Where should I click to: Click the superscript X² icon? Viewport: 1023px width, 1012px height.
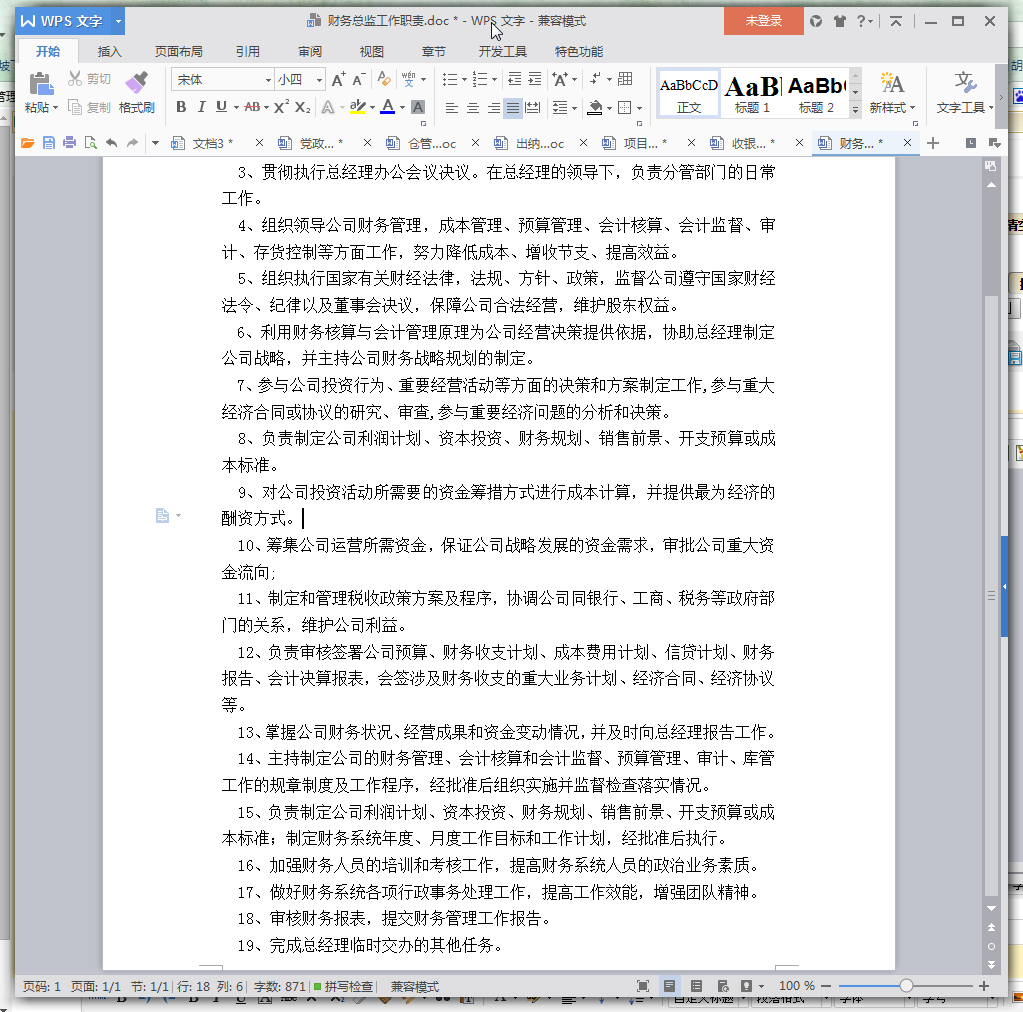[x=281, y=107]
